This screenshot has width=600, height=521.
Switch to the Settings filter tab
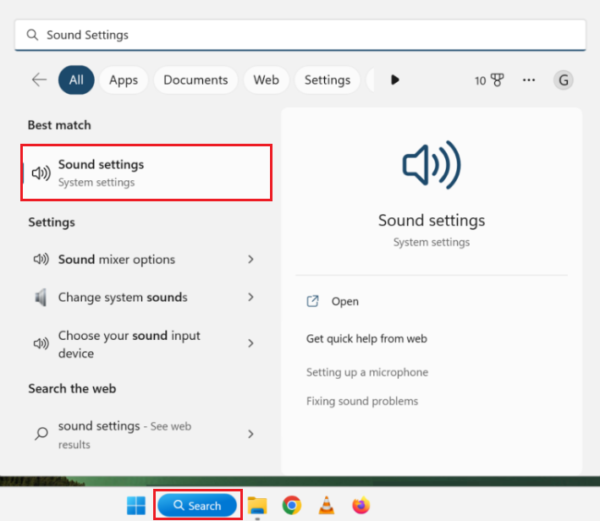click(x=327, y=80)
